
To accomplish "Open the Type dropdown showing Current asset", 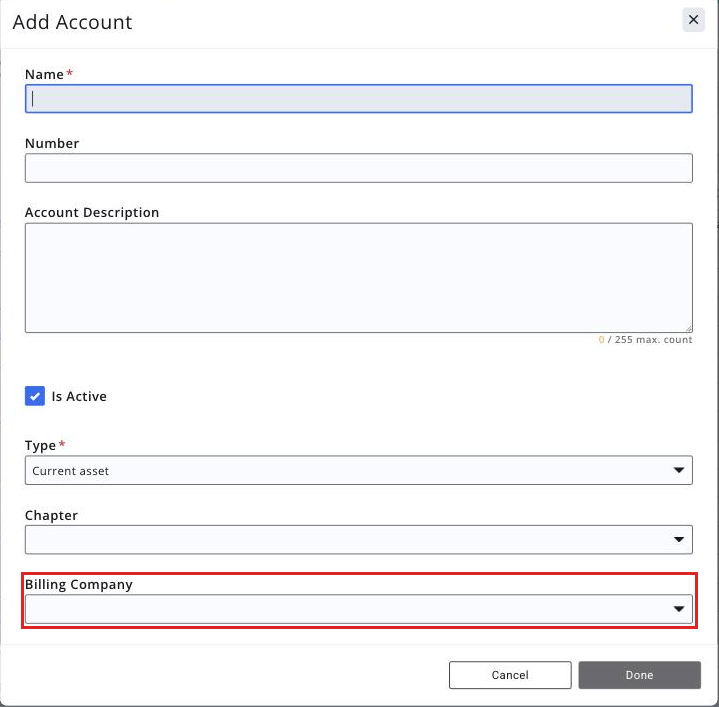I will (x=359, y=470).
